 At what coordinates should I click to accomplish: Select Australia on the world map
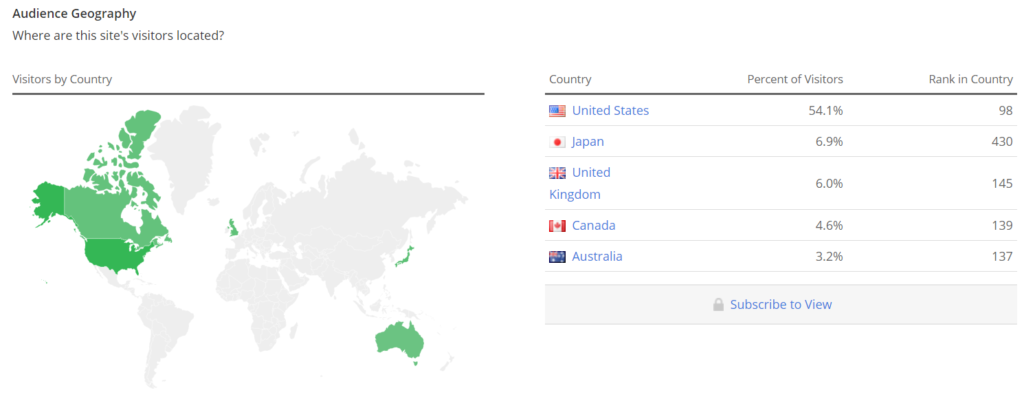pos(400,338)
